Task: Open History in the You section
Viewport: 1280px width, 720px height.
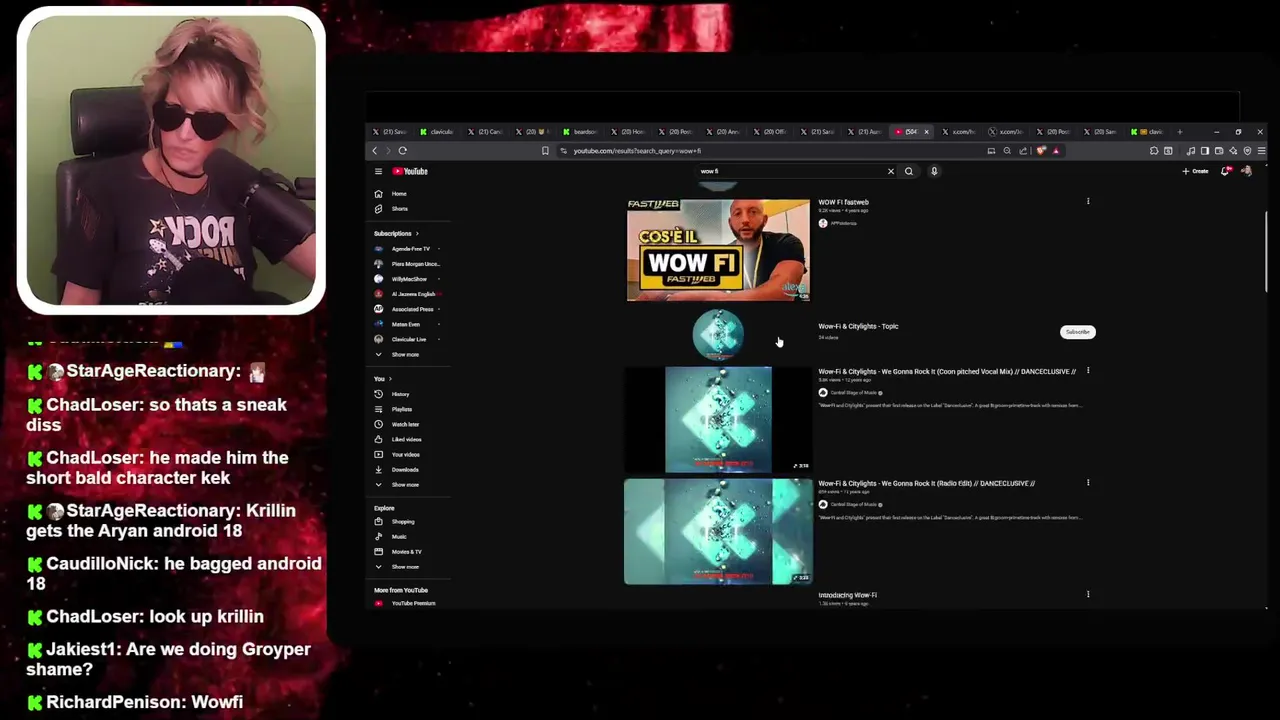Action: (410, 394)
